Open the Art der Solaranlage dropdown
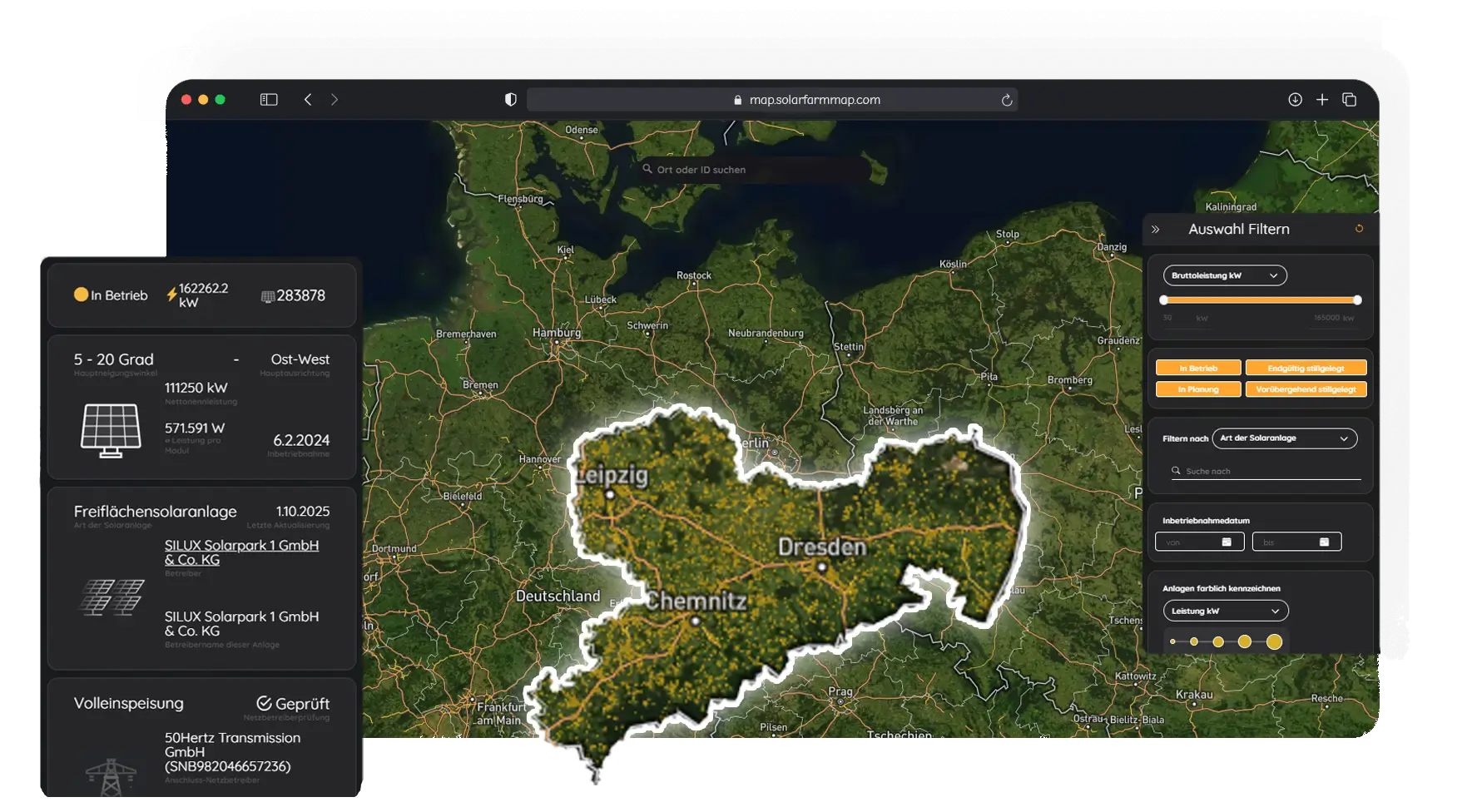 1284,438
